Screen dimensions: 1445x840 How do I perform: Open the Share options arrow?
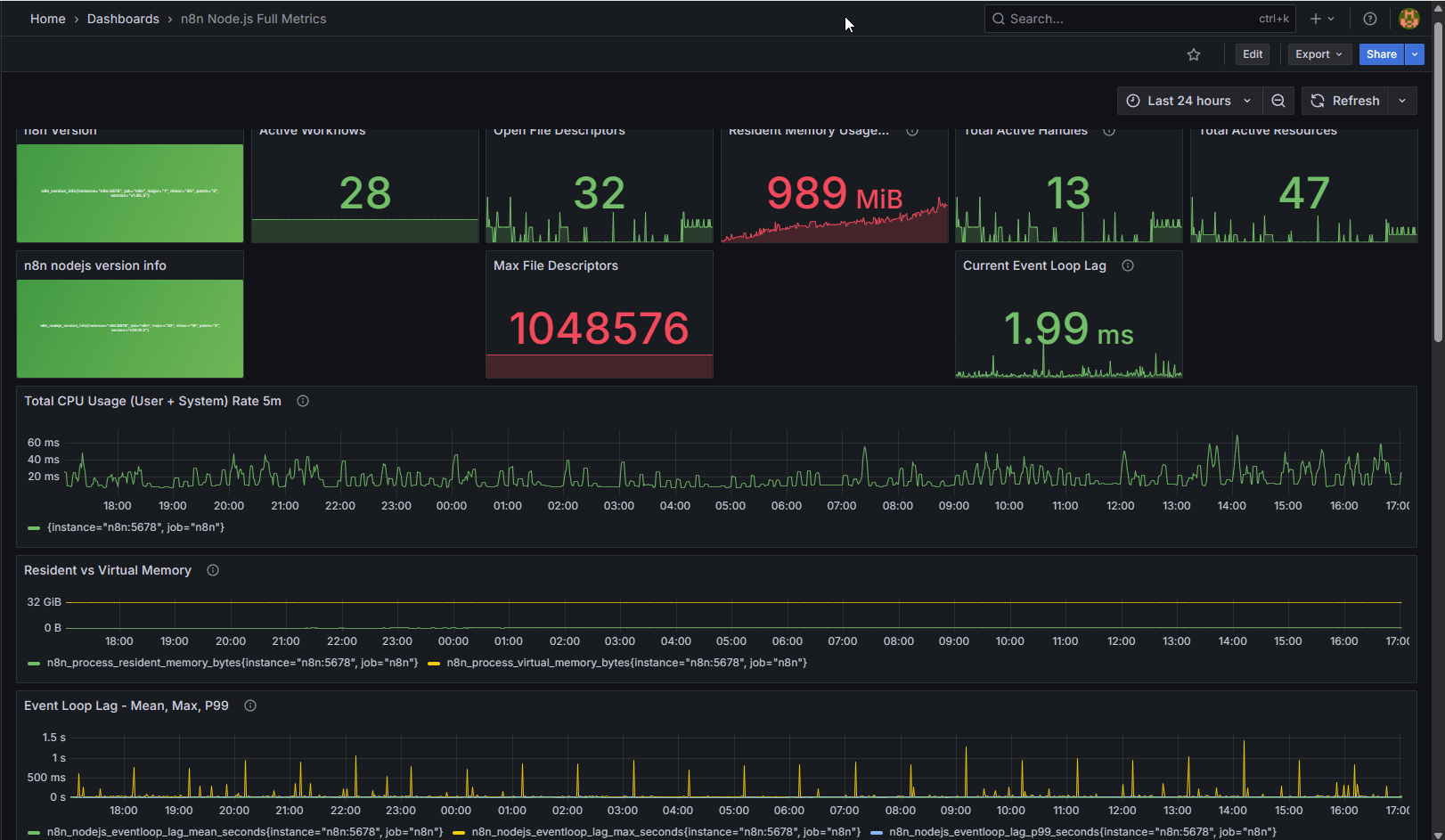1415,54
